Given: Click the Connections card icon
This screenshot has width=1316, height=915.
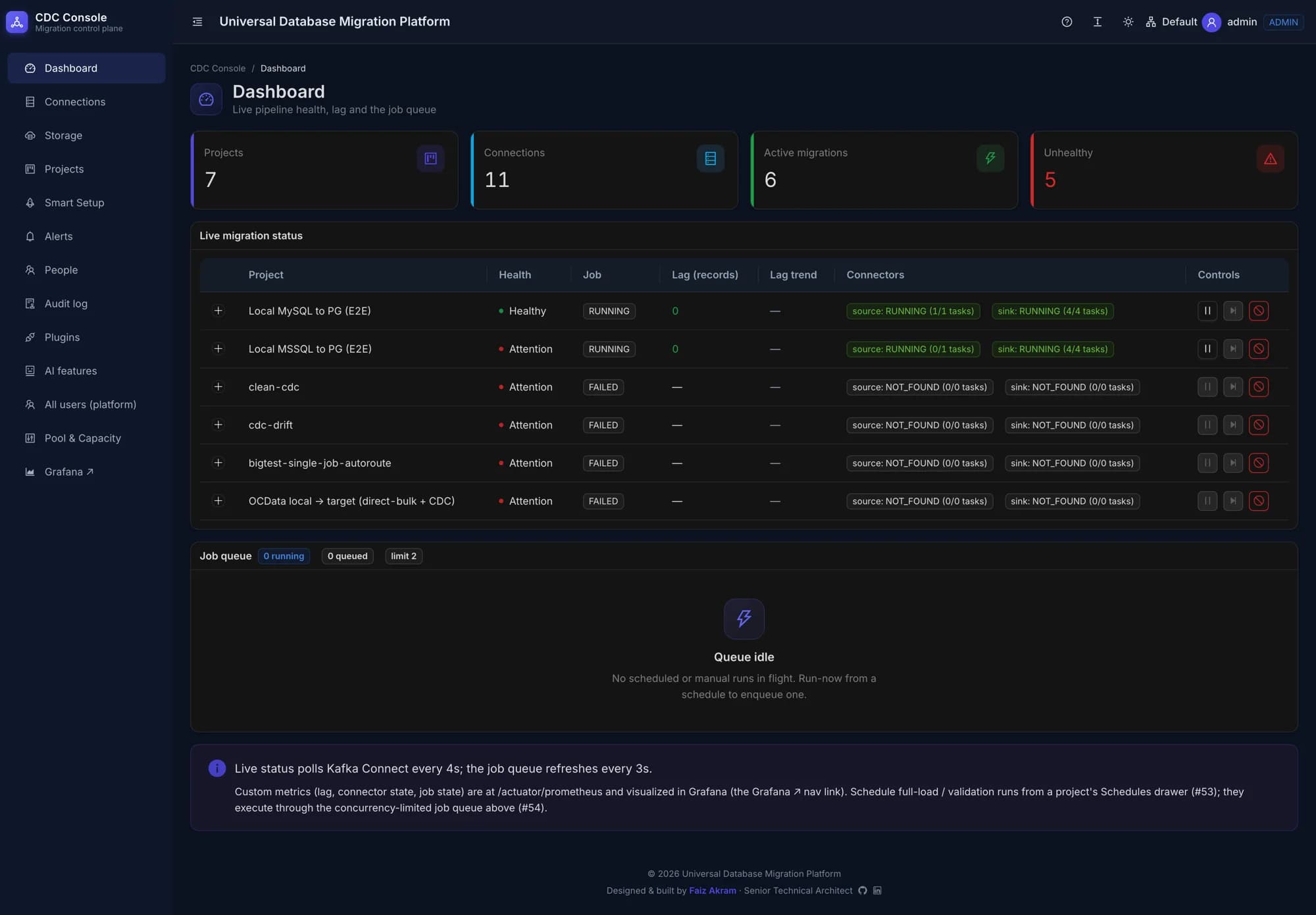Looking at the screenshot, I should point(711,159).
